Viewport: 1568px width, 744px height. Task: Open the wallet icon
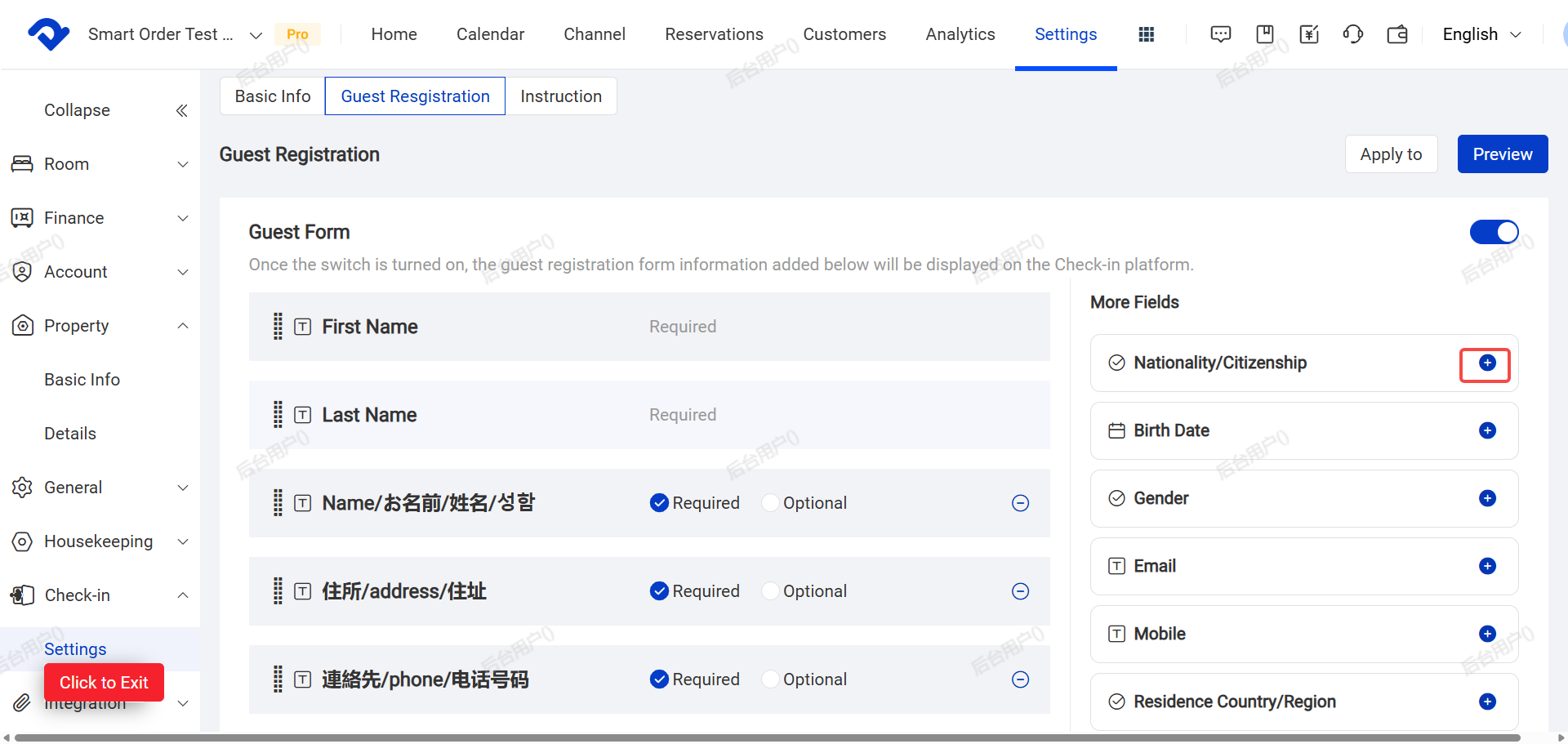pos(1397,34)
